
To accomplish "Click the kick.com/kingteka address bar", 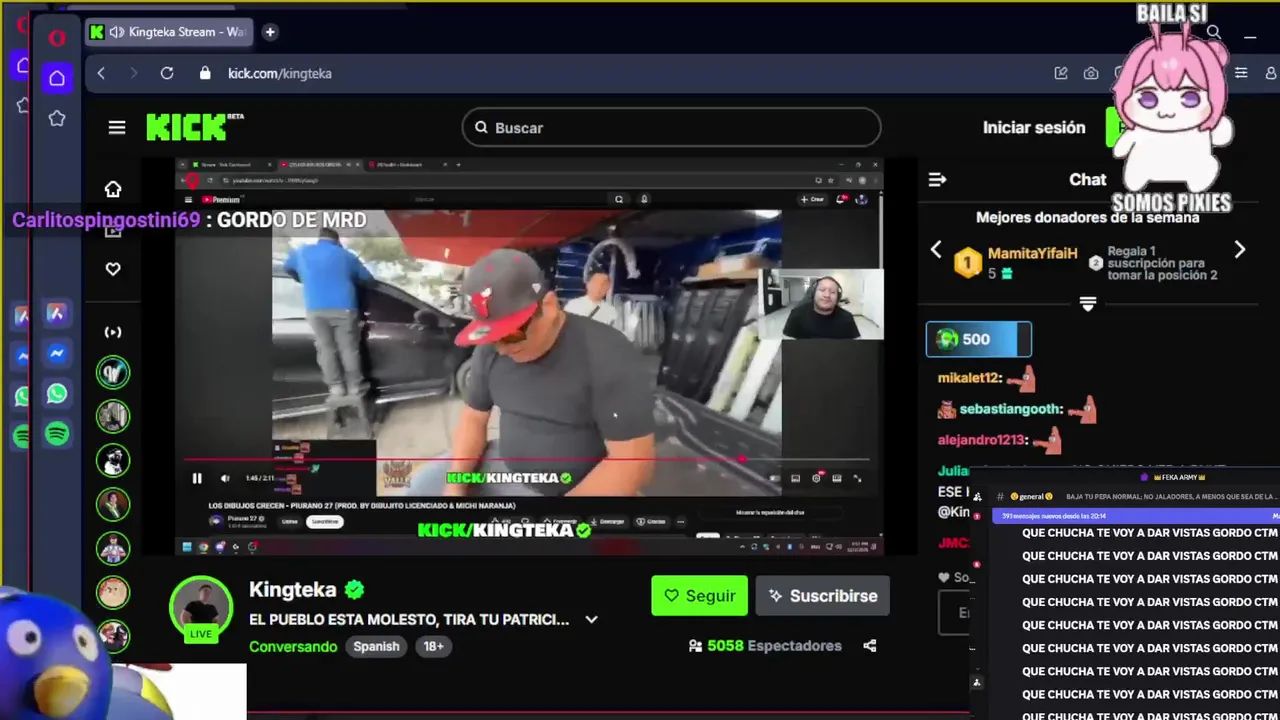I will (x=280, y=73).
